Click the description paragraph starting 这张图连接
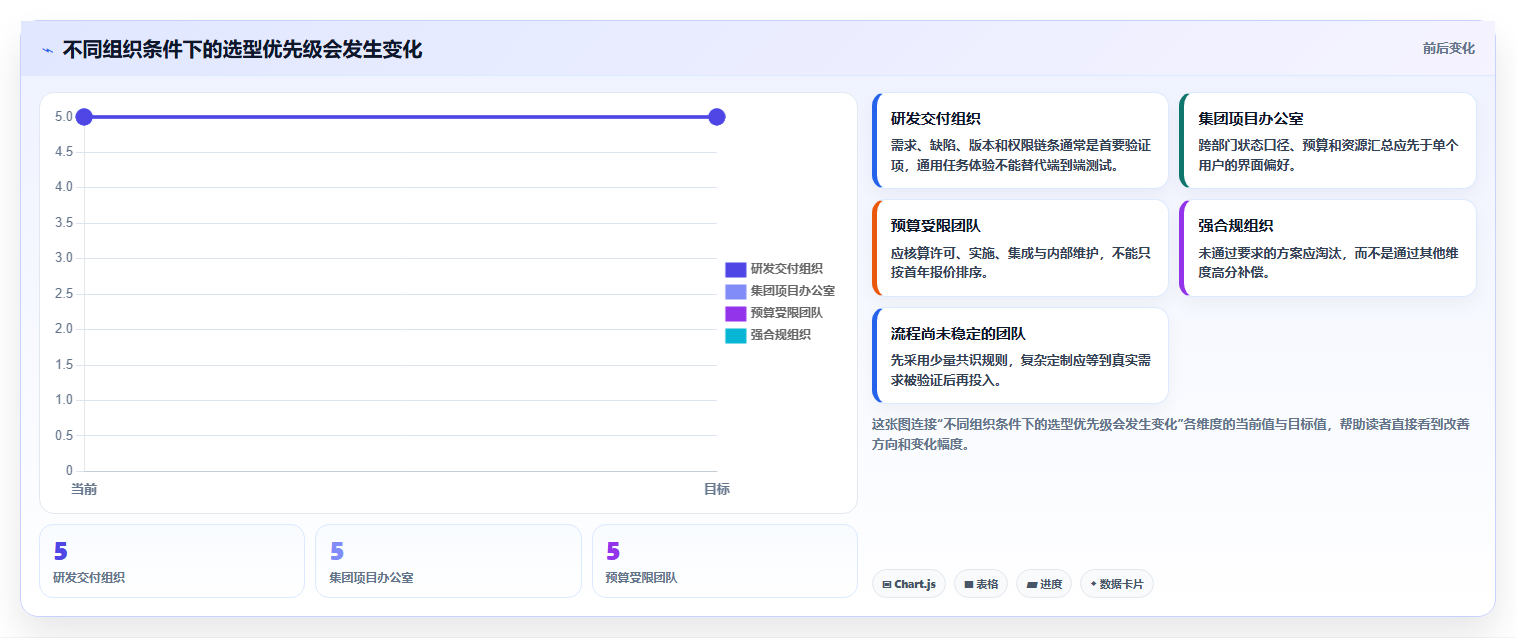Viewport: 1516px width, 638px height. (1170, 434)
